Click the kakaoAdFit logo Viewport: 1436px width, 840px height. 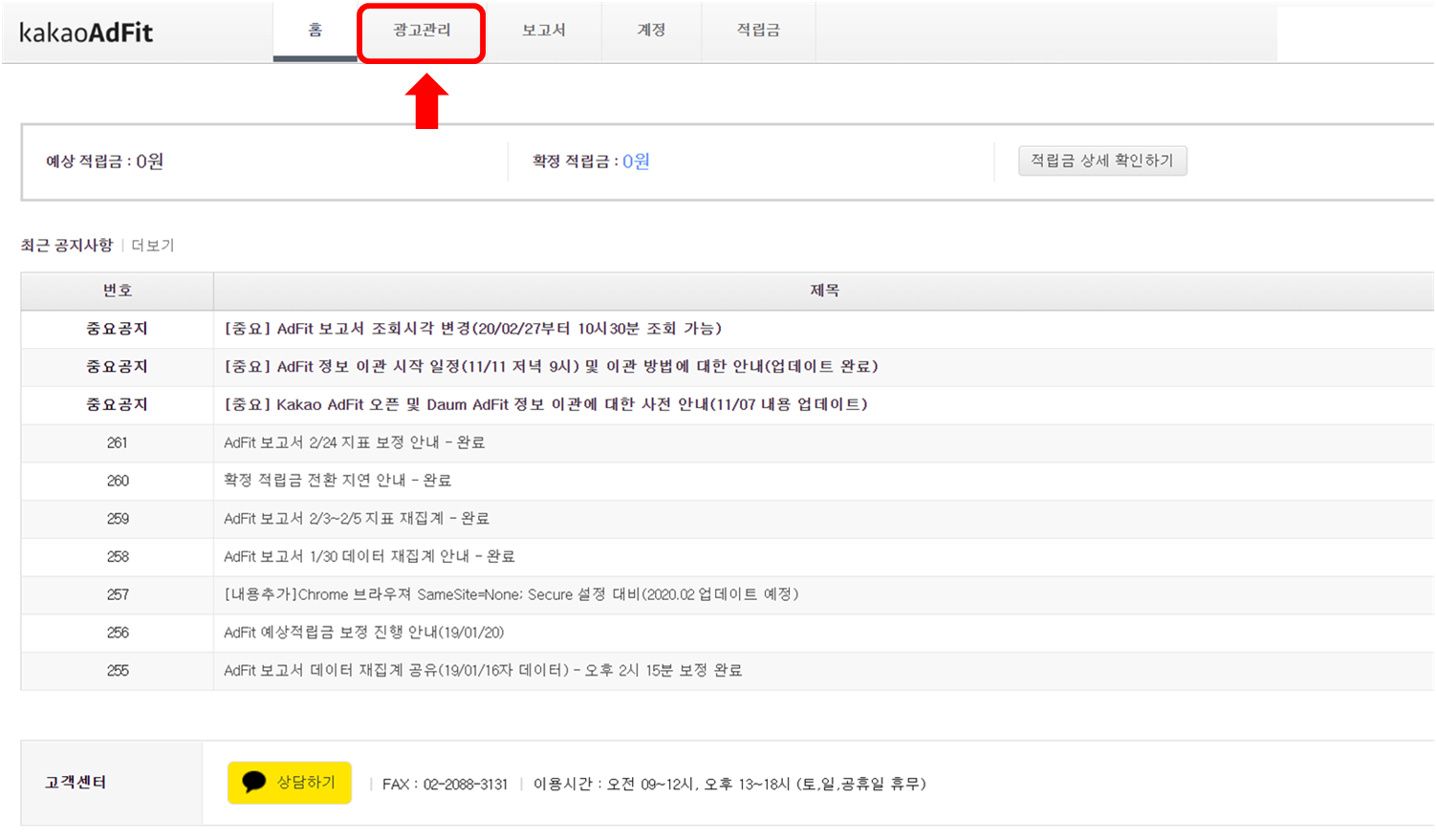point(86,32)
